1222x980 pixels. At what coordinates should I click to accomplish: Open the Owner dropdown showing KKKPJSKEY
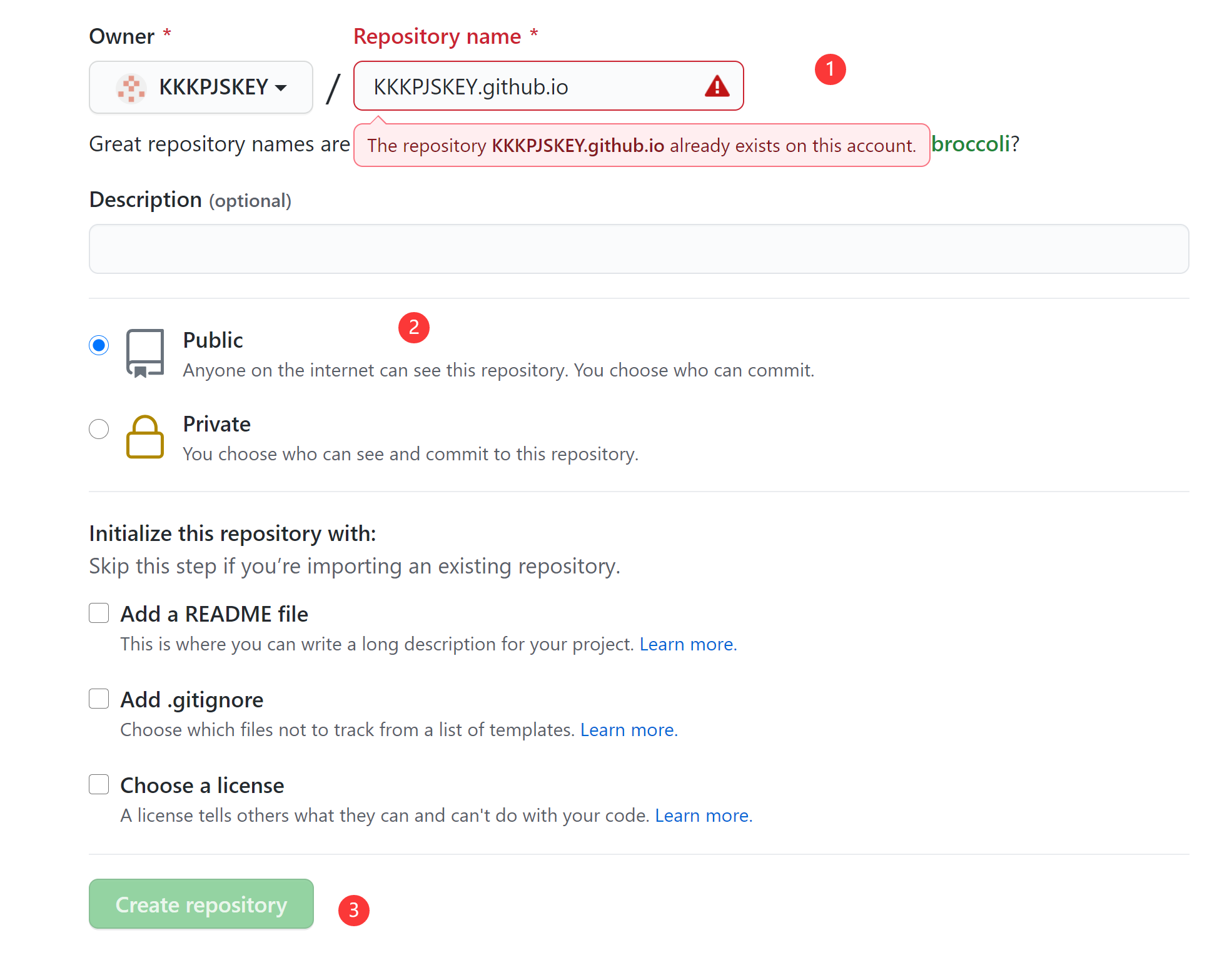click(201, 87)
